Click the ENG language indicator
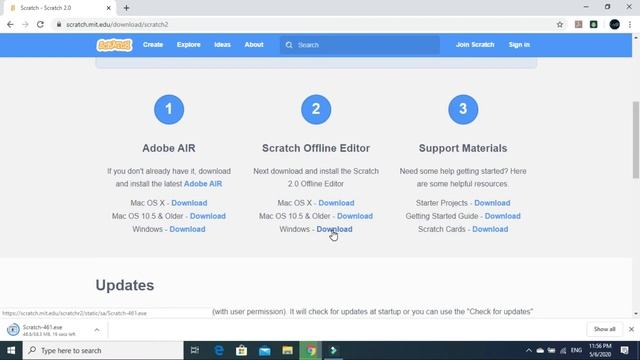This screenshot has width=640, height=360. pyautogui.click(x=576, y=350)
